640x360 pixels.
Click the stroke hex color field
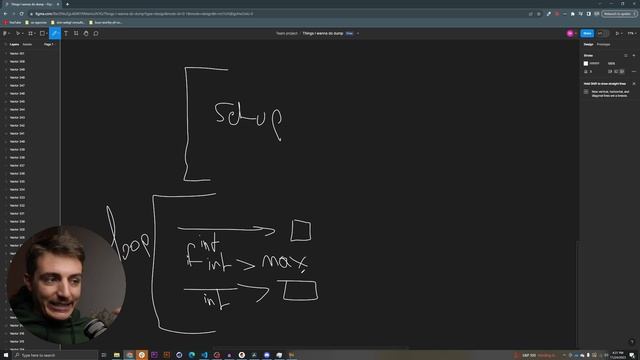[x=595, y=64]
